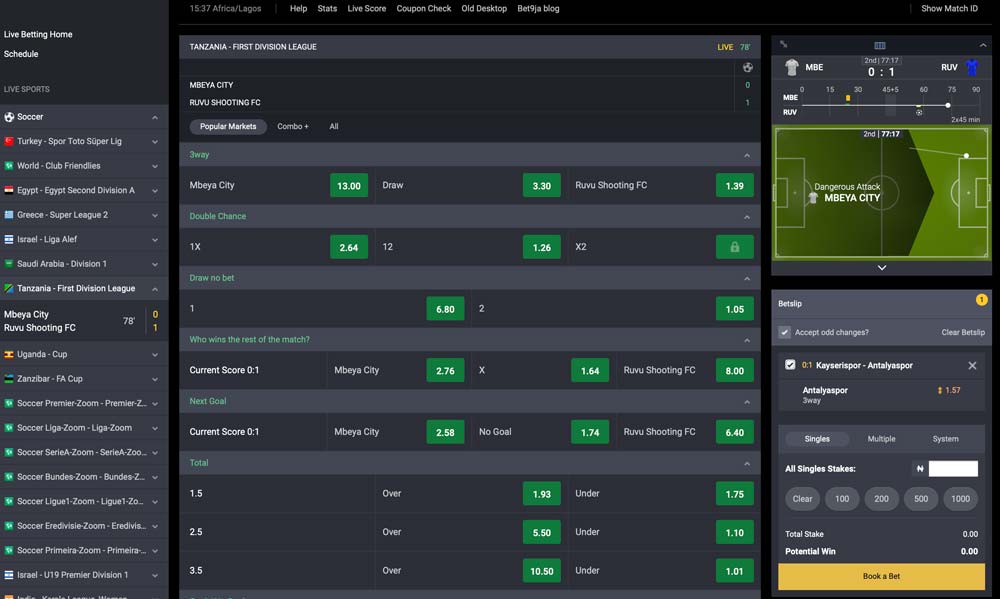The width and height of the screenshot is (1000, 599).
Task: Open the Help menu link
Action: click(298, 8)
